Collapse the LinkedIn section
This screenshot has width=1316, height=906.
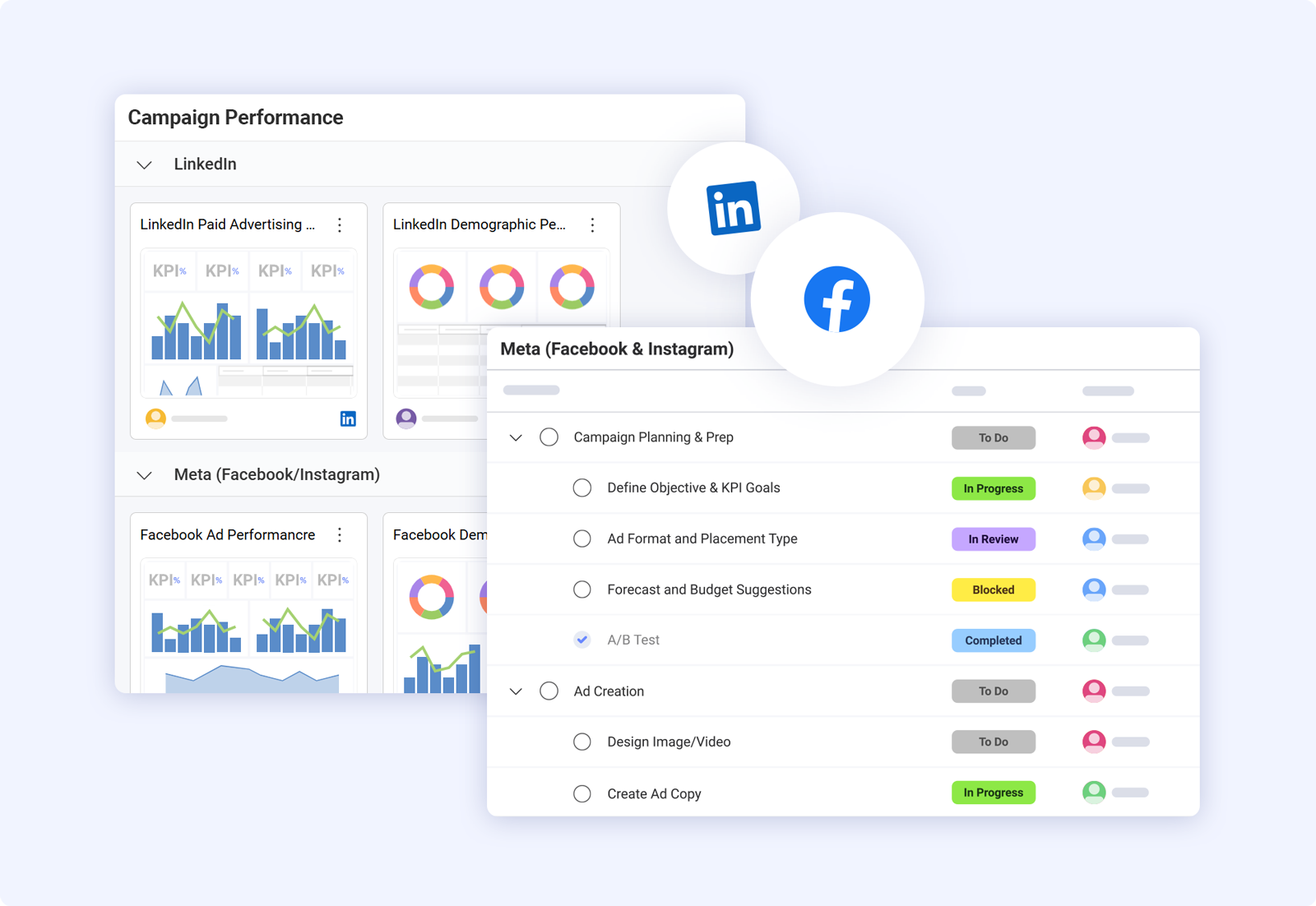pyautogui.click(x=145, y=165)
